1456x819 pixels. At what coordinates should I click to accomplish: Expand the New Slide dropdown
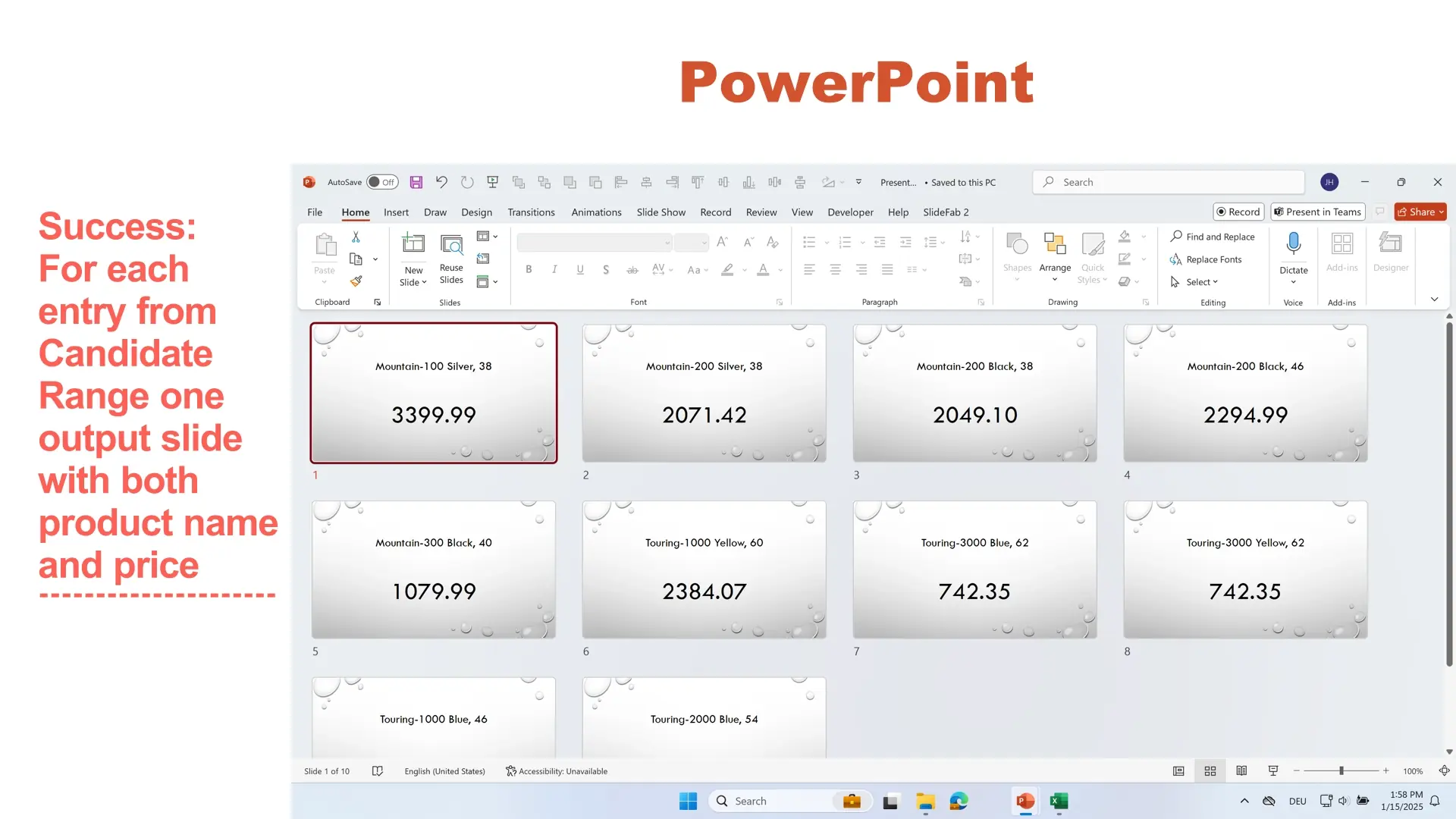coord(413,277)
